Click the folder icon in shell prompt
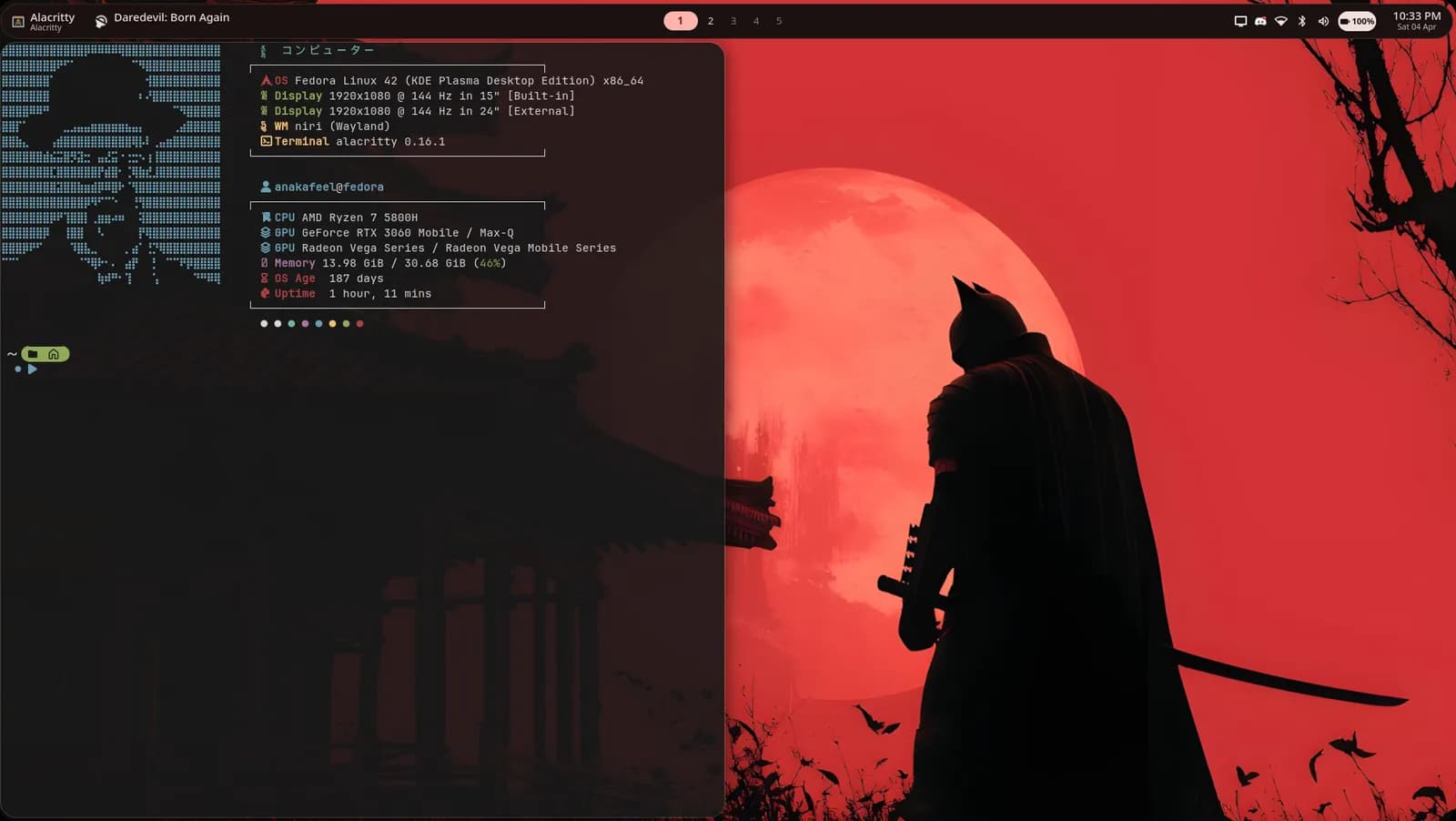The image size is (1456, 821). (33, 354)
